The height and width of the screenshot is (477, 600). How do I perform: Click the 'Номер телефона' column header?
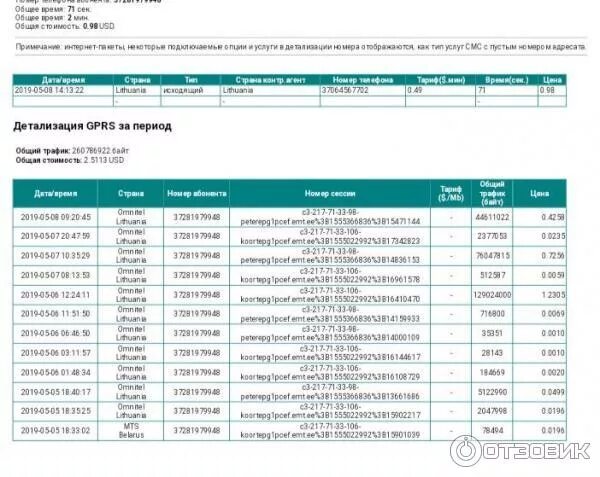coord(362,80)
